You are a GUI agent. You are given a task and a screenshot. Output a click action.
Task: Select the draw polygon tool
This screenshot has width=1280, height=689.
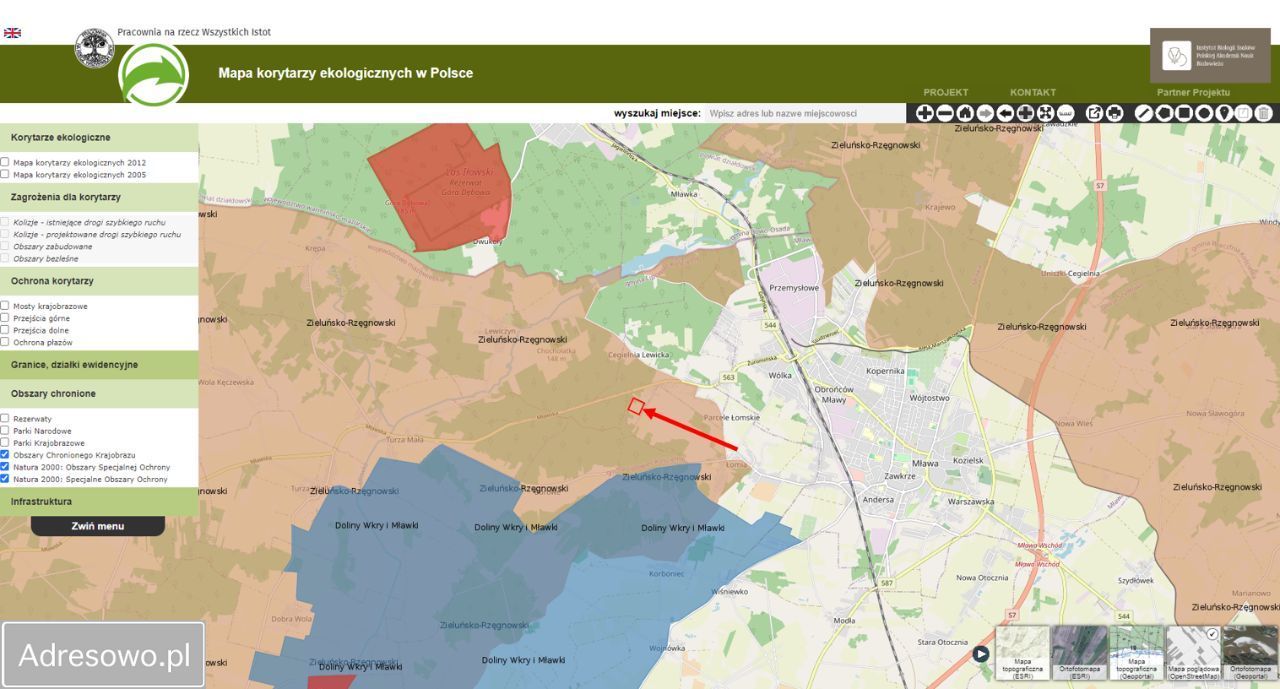point(1164,113)
